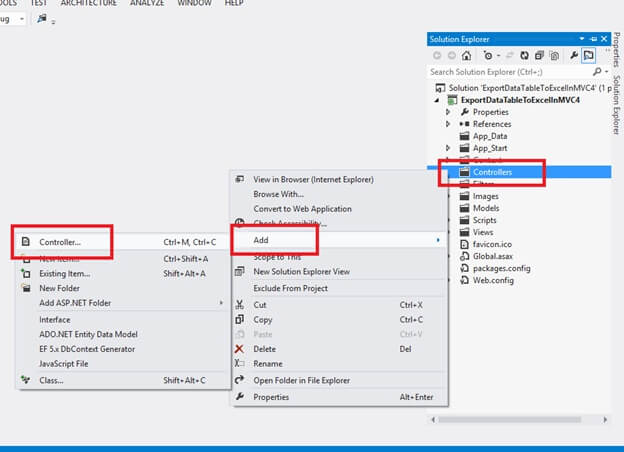The width and height of the screenshot is (624, 452).
Task: Choose Properties at the bottom of the context menu
Action: (x=339, y=397)
